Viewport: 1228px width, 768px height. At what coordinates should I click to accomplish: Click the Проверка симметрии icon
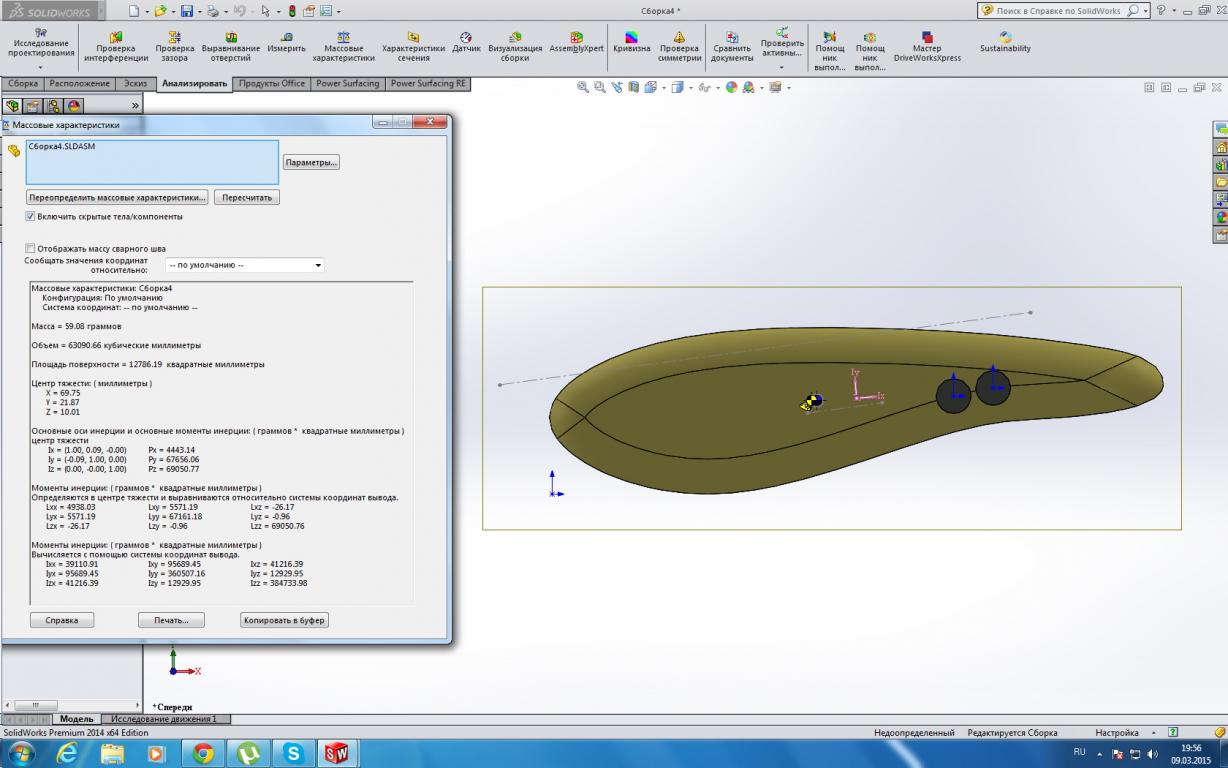pyautogui.click(x=679, y=38)
